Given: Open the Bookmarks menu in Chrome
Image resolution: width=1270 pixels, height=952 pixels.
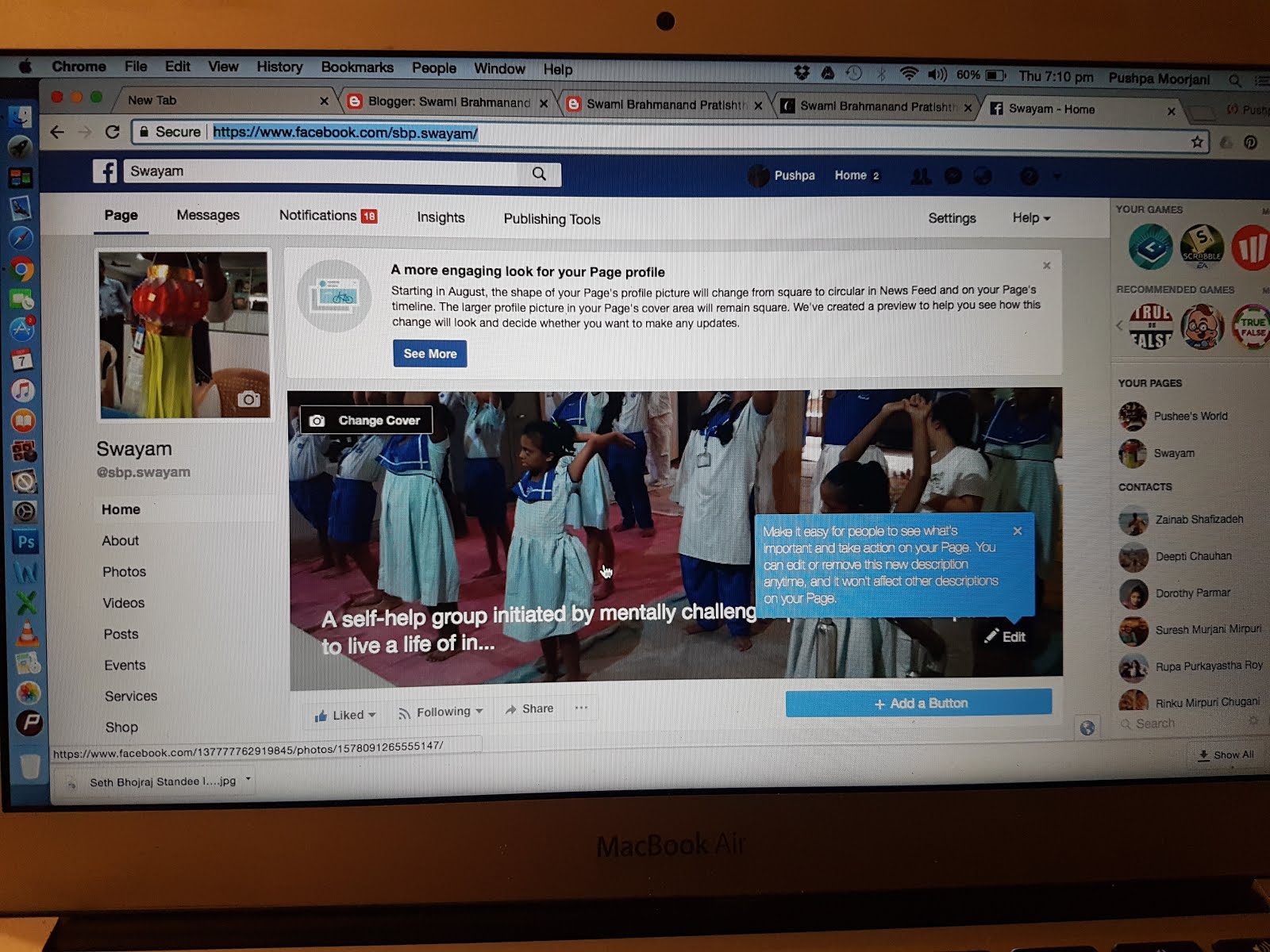Looking at the screenshot, I should coord(357,67).
